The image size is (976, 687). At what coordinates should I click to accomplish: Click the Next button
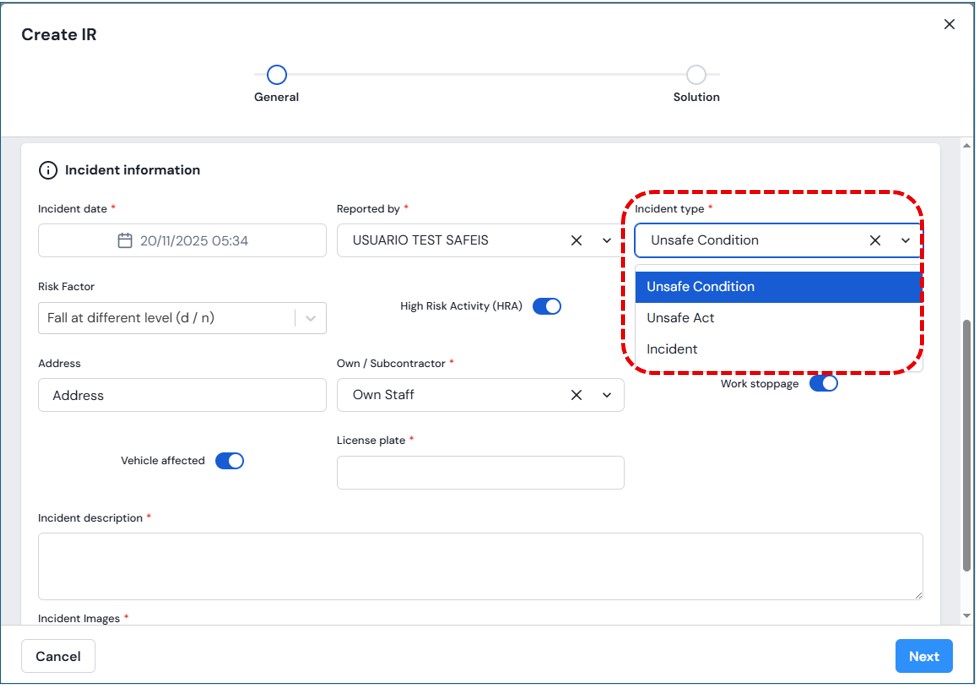coord(923,657)
